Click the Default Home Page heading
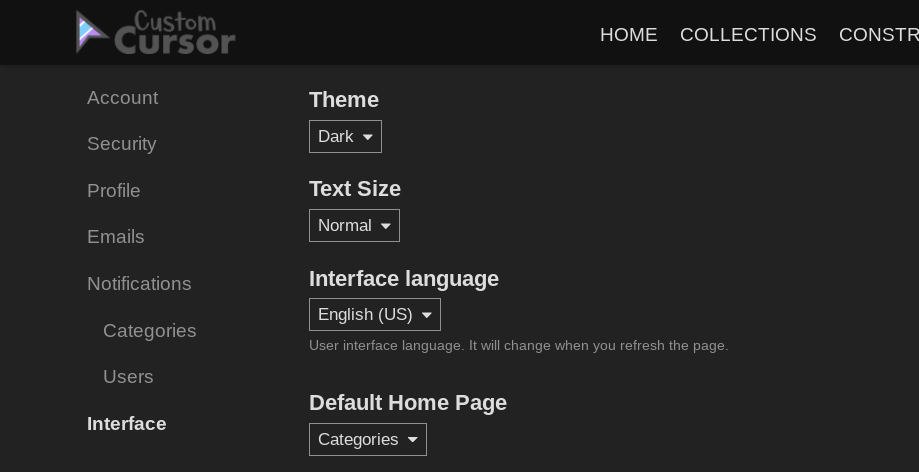This screenshot has width=919, height=472. pyautogui.click(x=407, y=403)
